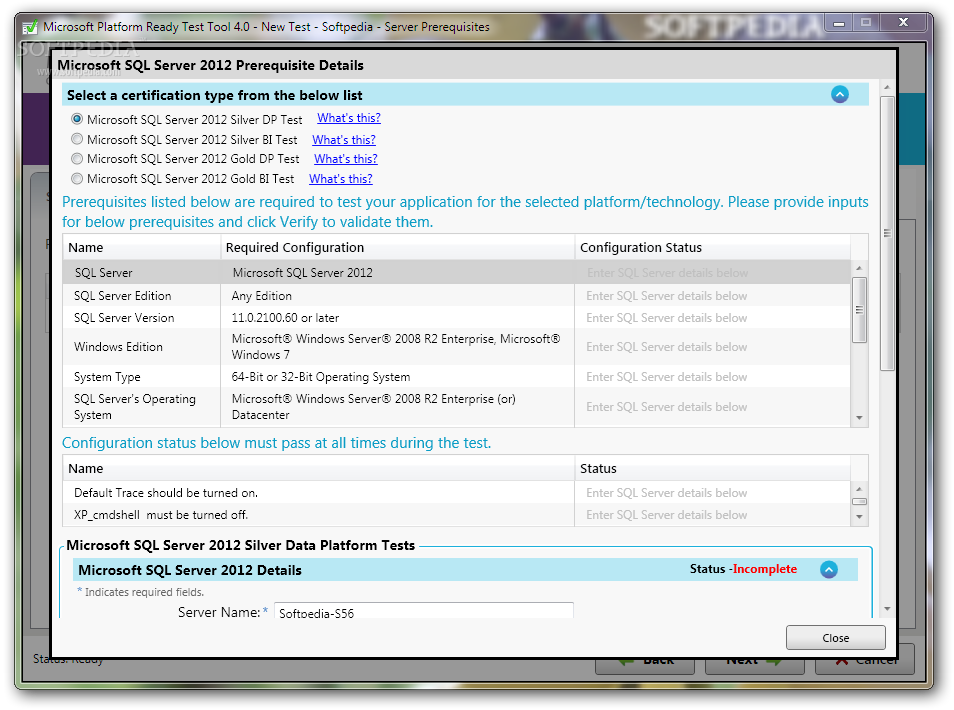The image size is (954, 710).
Task: Click the dialog's main vertical scrollbar thumb
Action: point(887,233)
